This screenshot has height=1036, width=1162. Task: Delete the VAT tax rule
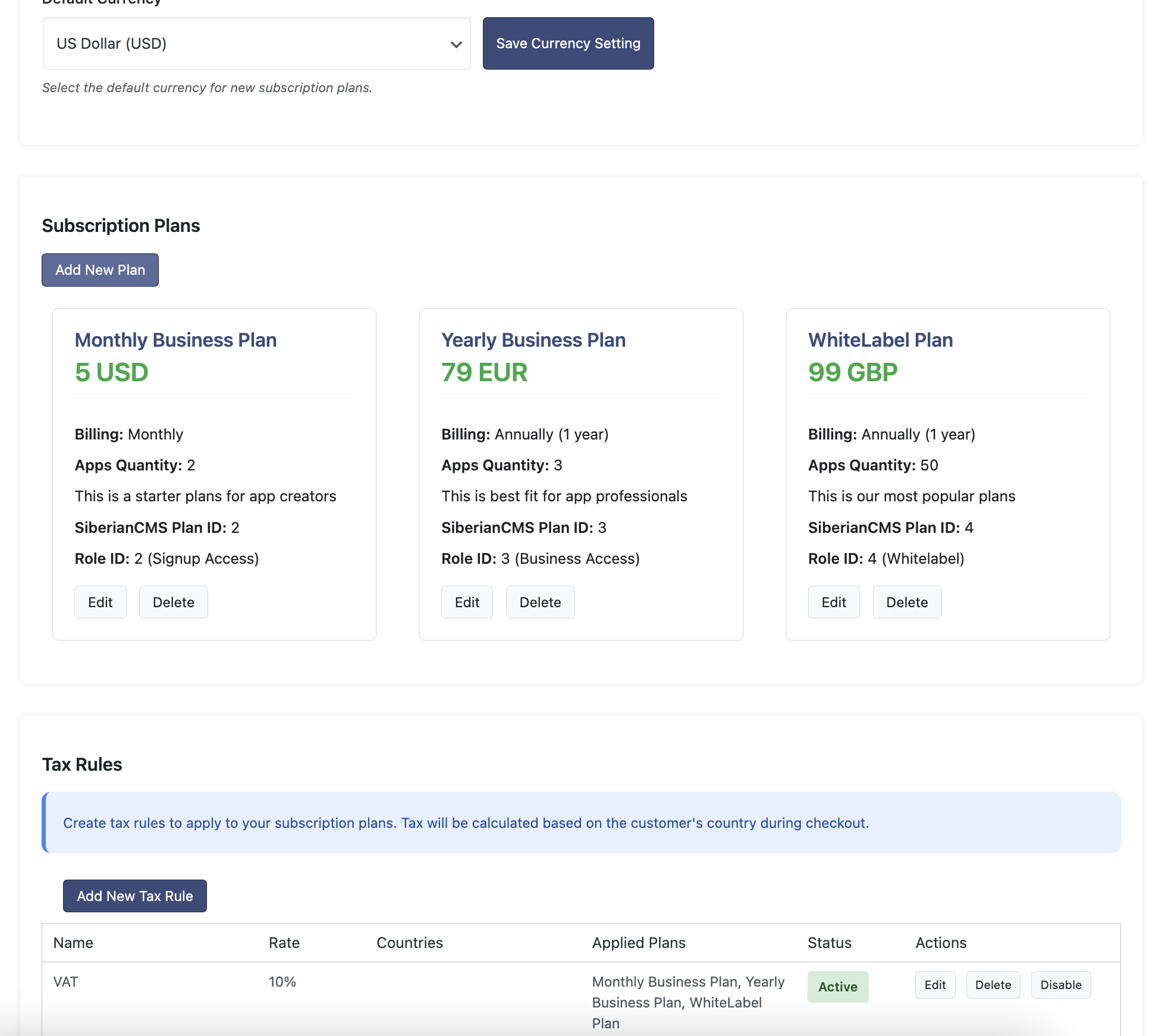993,985
